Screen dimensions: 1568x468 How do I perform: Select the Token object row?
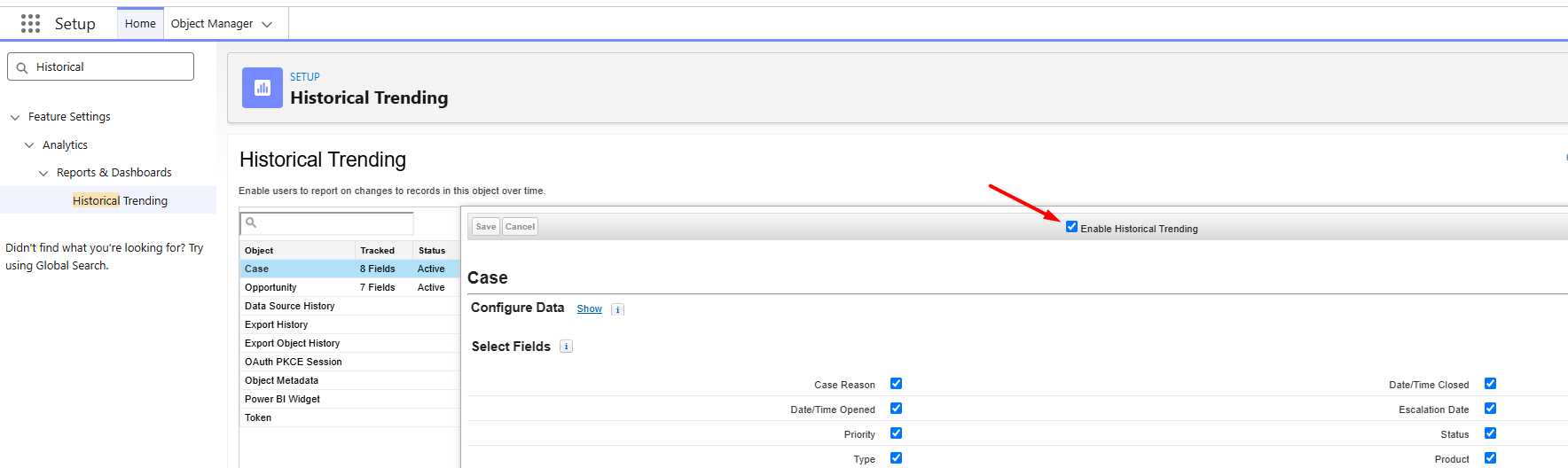click(x=349, y=417)
